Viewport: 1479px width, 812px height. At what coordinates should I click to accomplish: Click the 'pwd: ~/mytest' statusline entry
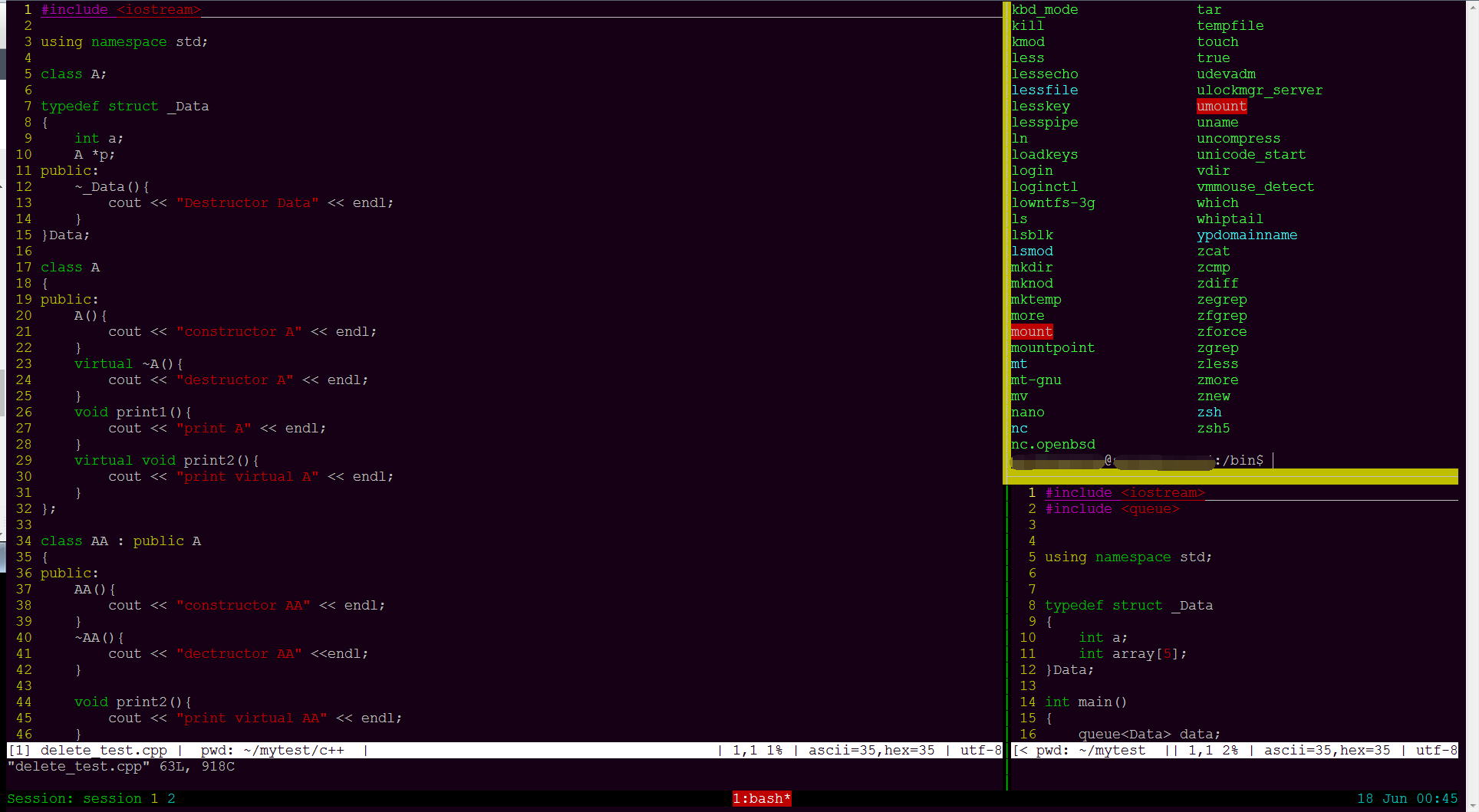(x=1090, y=750)
